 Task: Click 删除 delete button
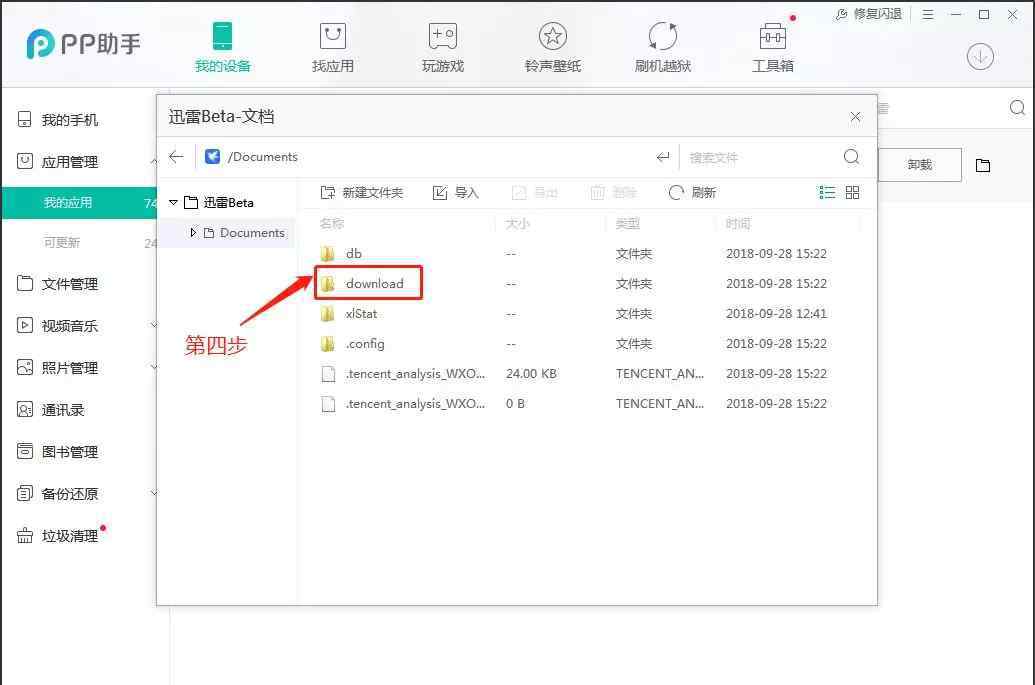click(x=613, y=193)
